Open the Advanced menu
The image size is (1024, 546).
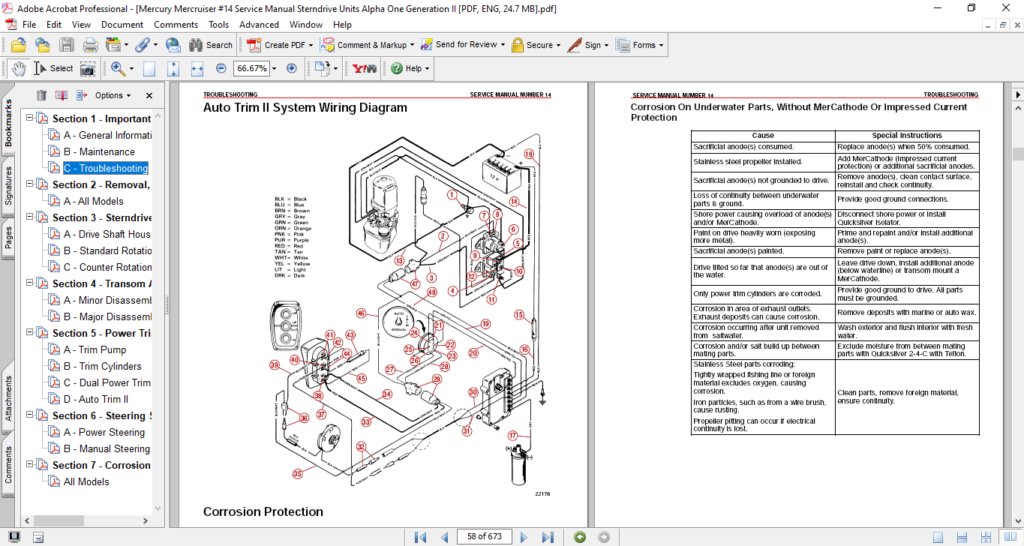click(x=259, y=24)
